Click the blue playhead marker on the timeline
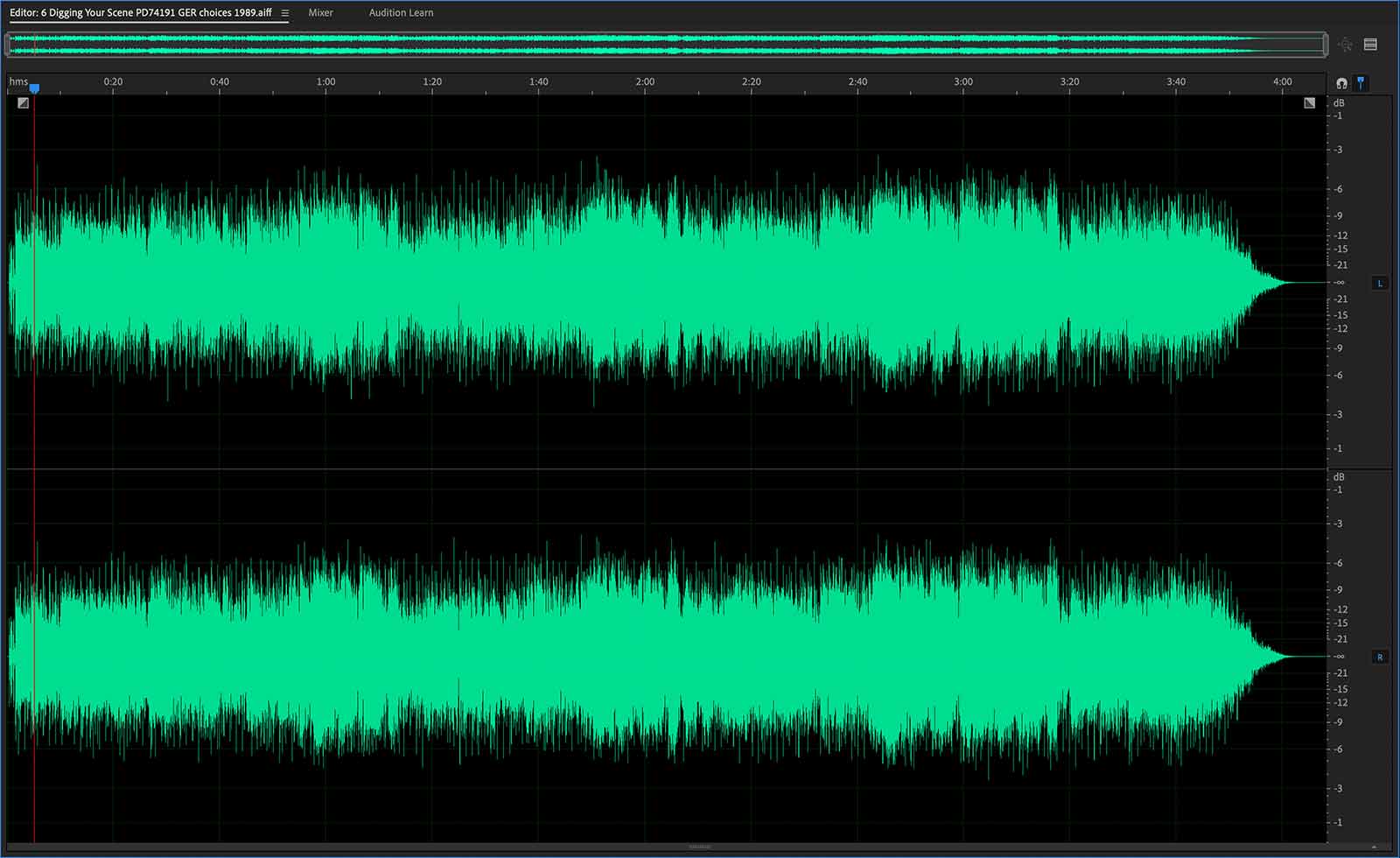 click(x=34, y=88)
